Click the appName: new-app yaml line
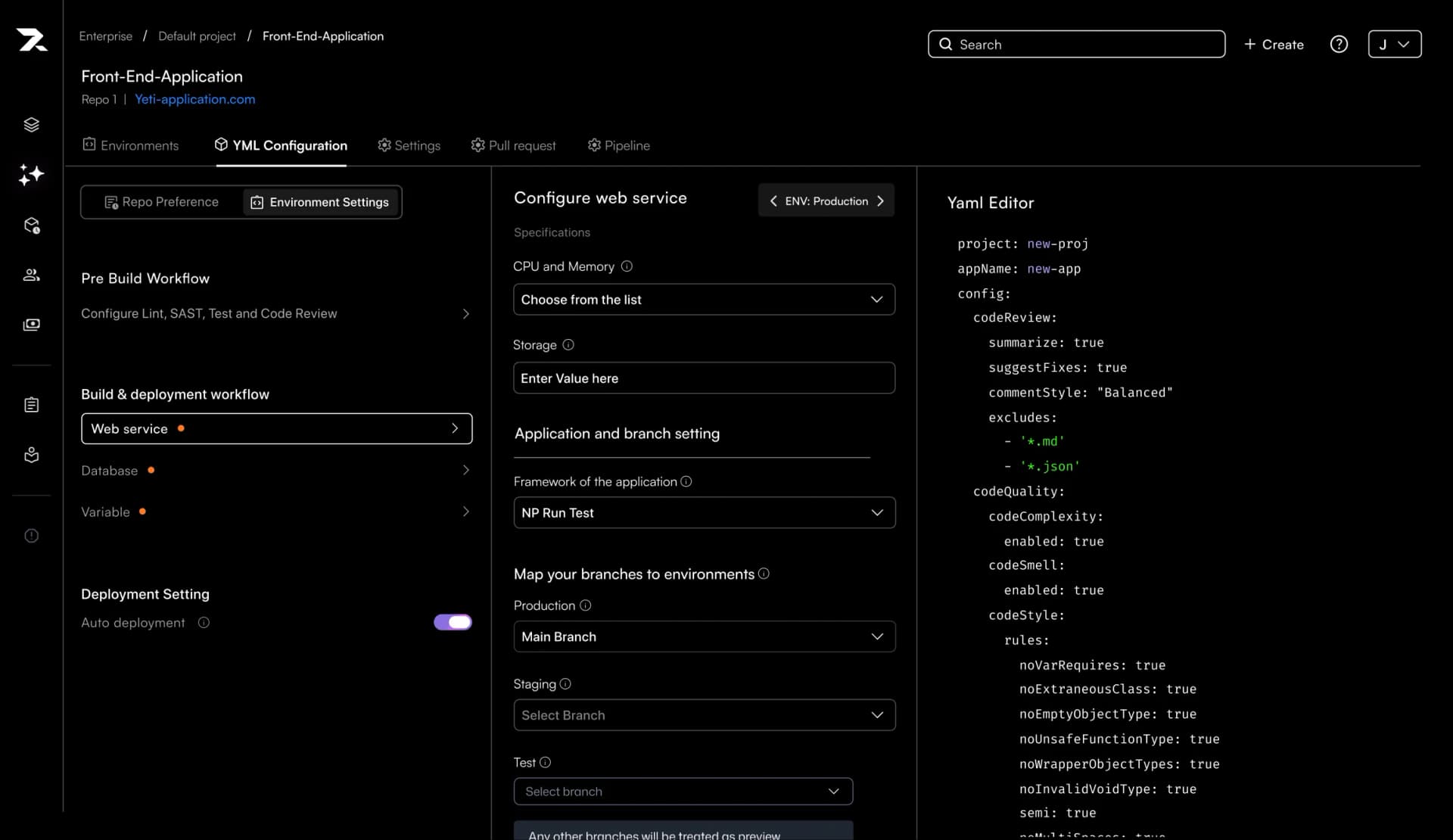Viewport: 1453px width, 840px height. (x=1019, y=269)
